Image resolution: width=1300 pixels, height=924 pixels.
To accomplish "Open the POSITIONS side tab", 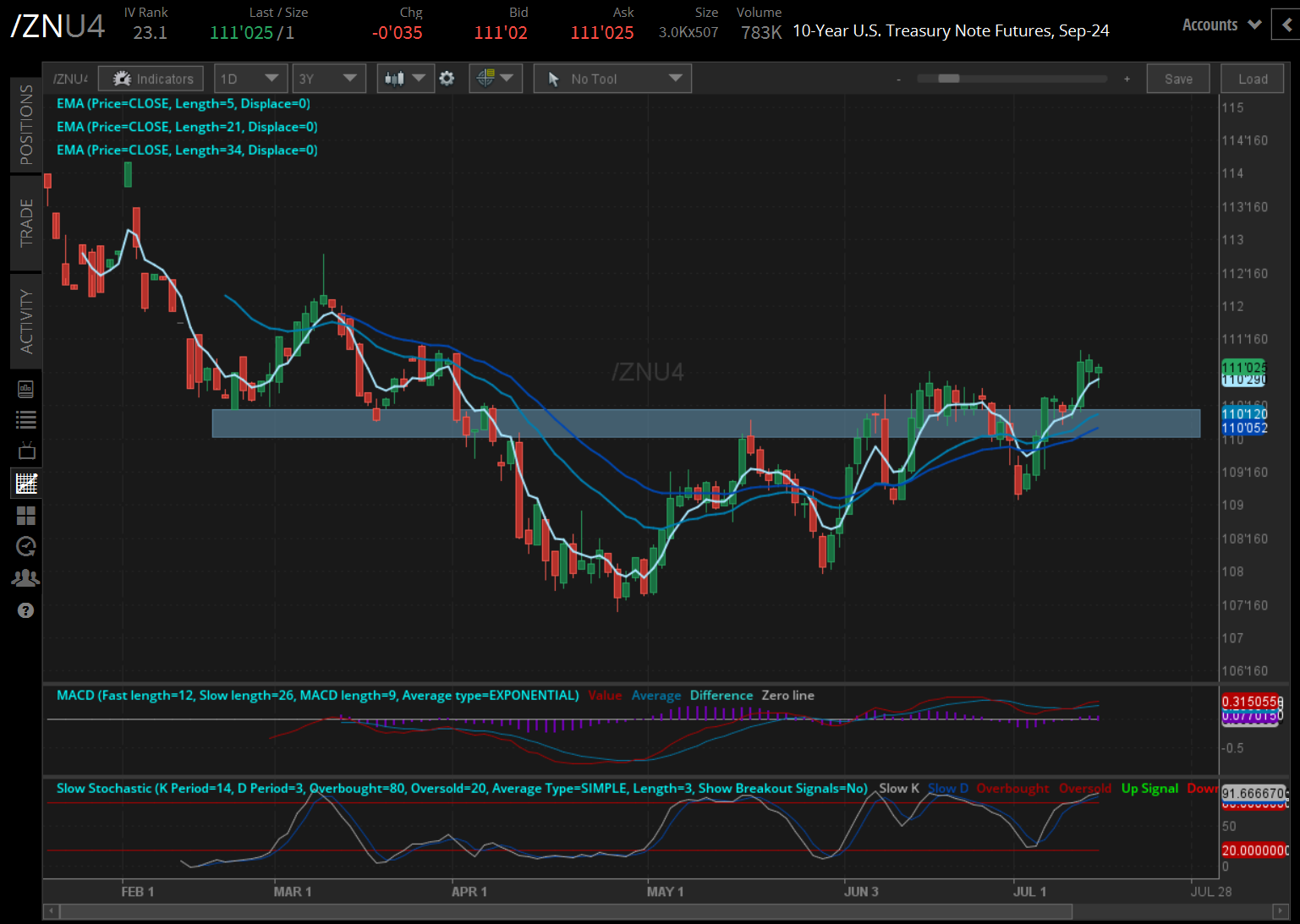I will (25, 124).
